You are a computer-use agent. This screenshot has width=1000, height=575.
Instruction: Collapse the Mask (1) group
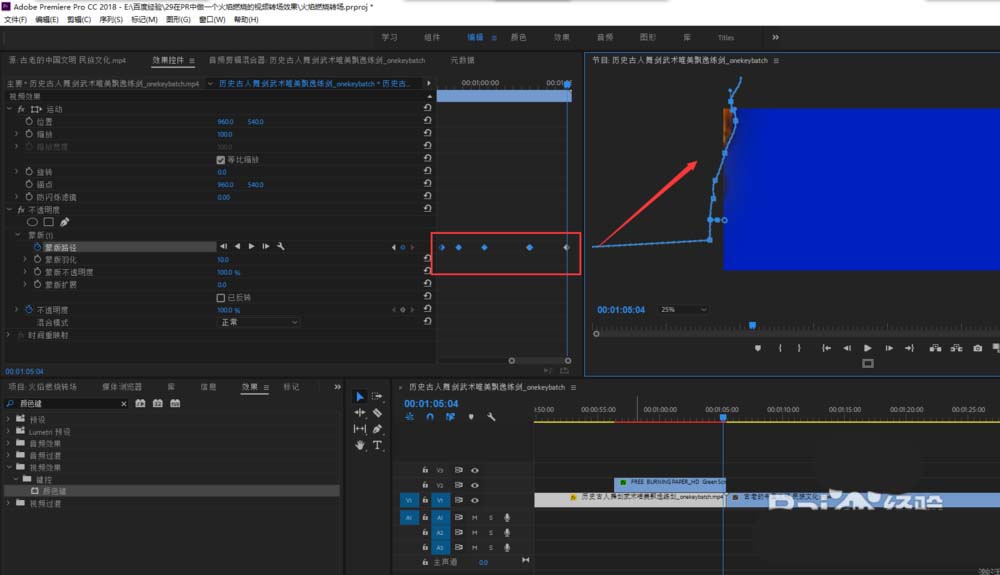pyautogui.click(x=17, y=235)
